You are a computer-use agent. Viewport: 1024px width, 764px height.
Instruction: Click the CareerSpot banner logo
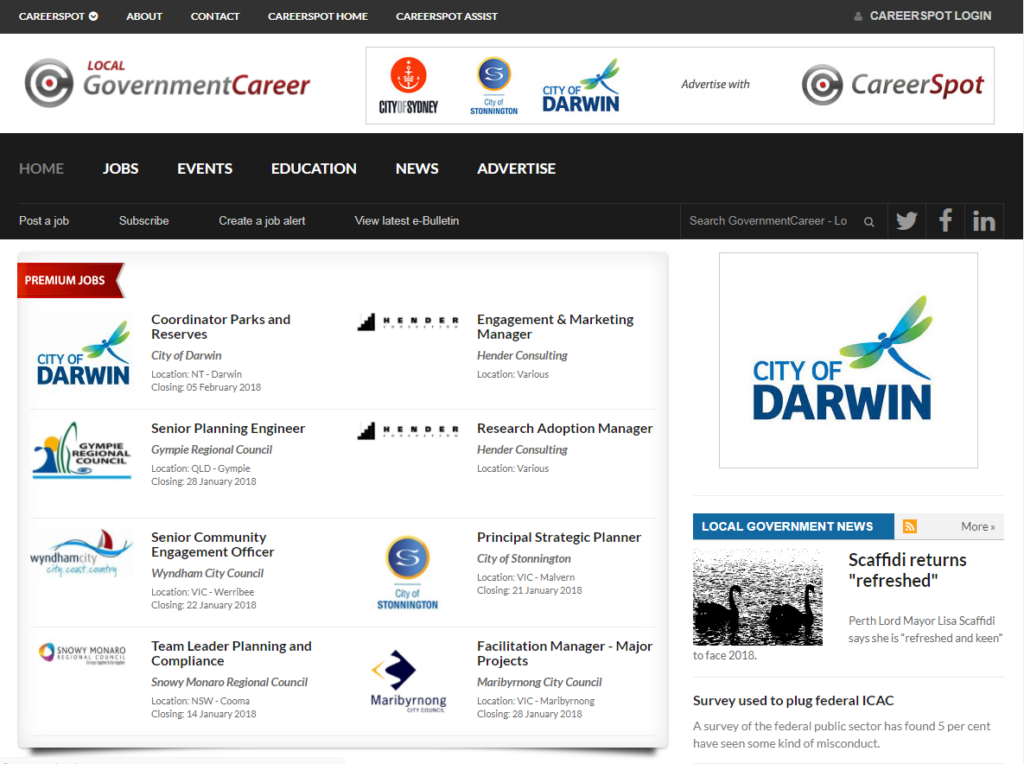[x=893, y=85]
